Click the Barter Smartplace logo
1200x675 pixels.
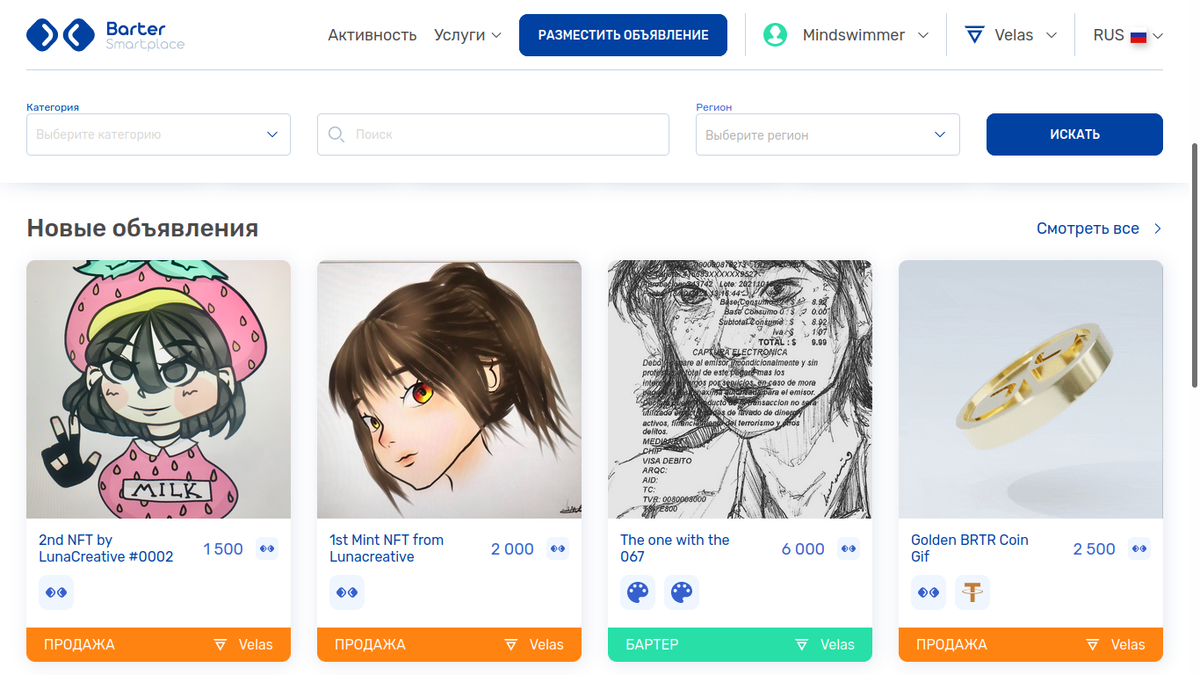[105, 35]
